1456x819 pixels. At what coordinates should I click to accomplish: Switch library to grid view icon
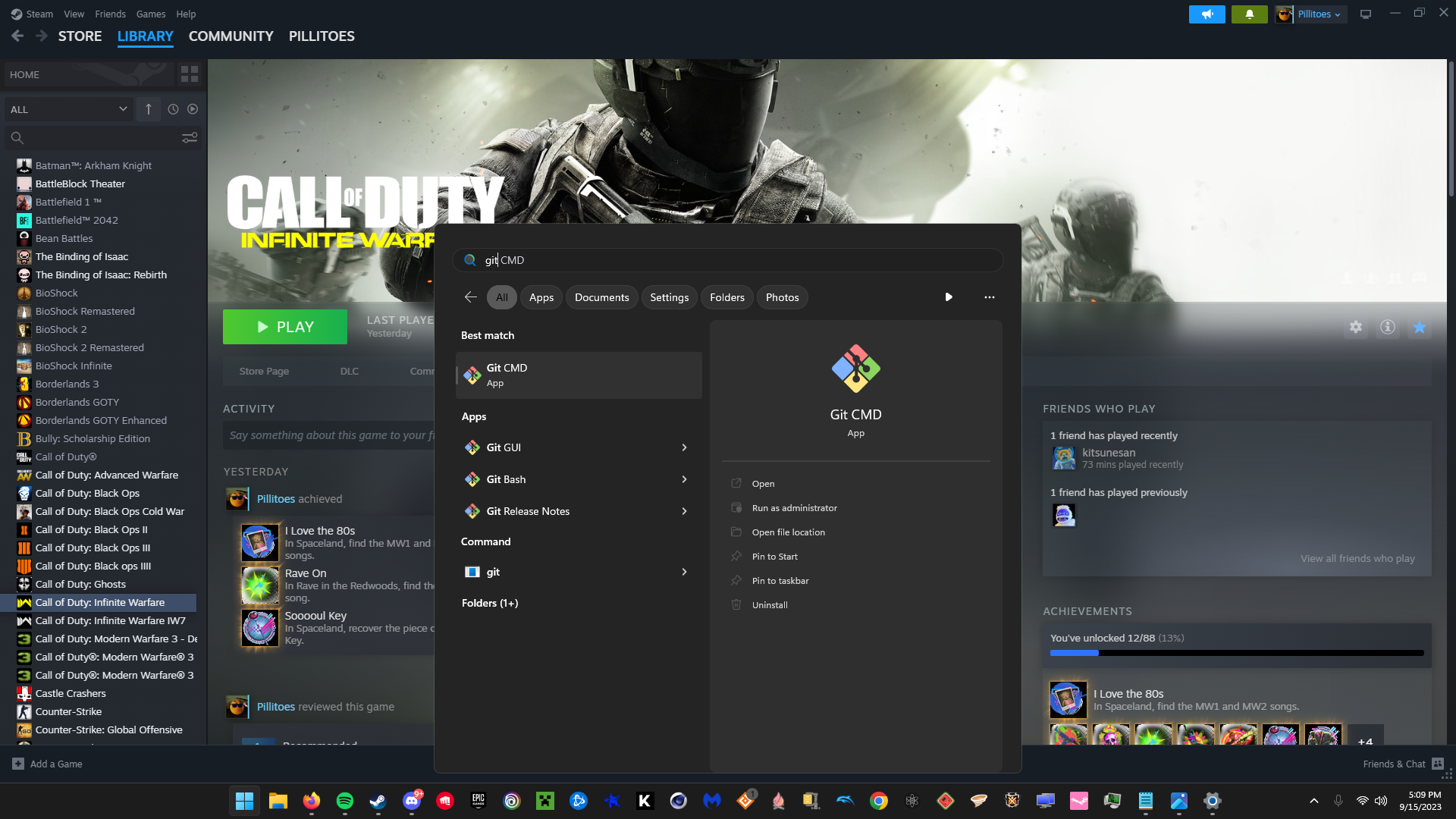190,74
